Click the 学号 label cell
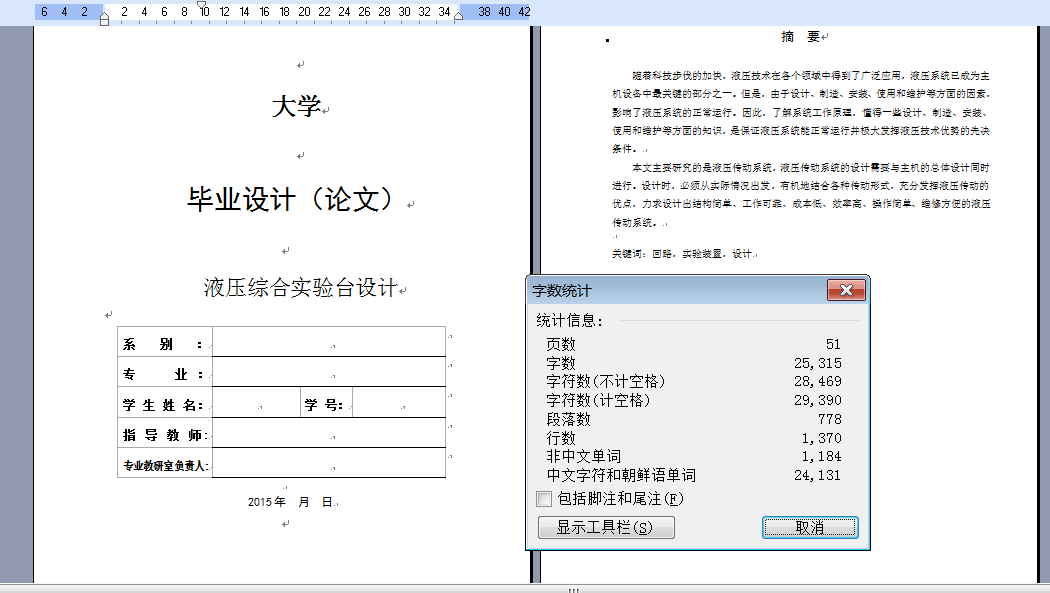1050x593 pixels. coord(326,403)
